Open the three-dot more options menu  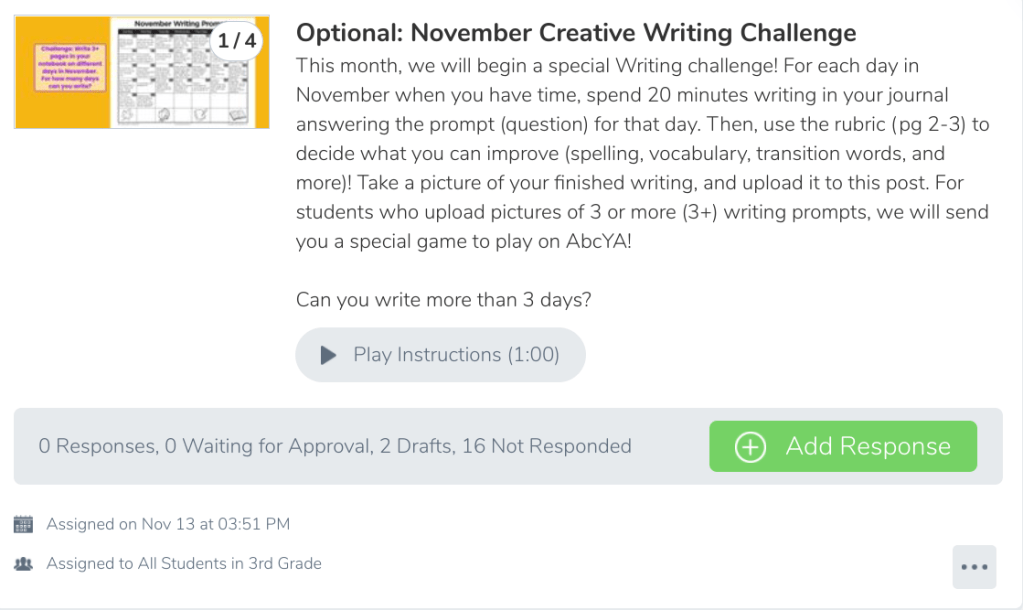click(x=973, y=567)
